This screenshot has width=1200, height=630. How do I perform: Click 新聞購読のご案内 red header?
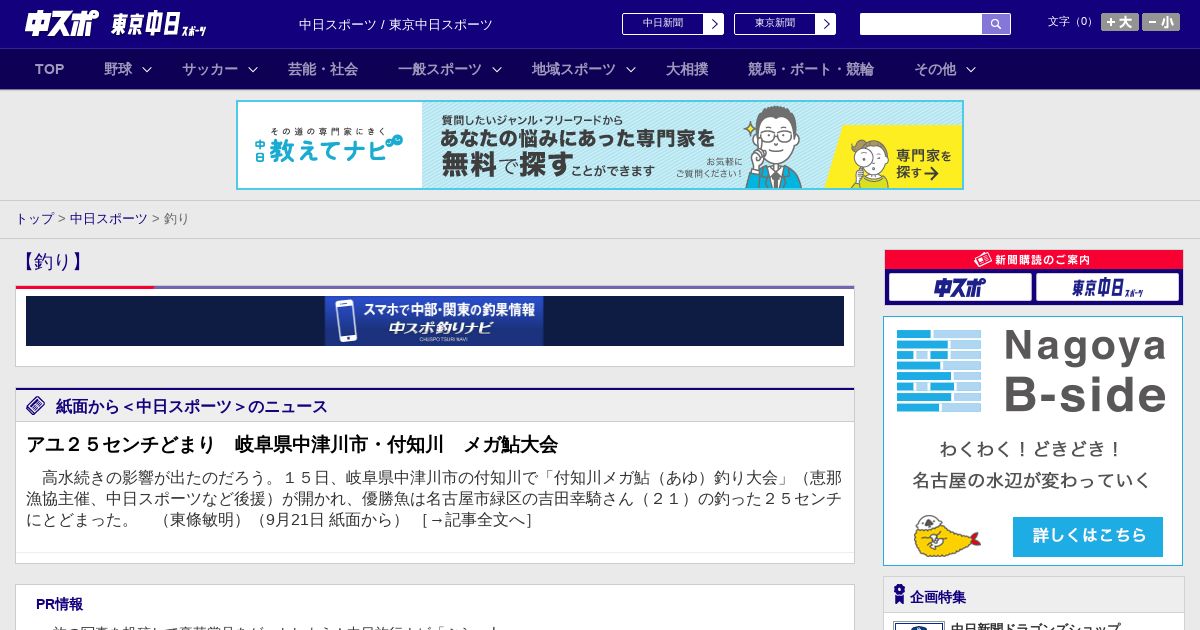[x=1034, y=260]
